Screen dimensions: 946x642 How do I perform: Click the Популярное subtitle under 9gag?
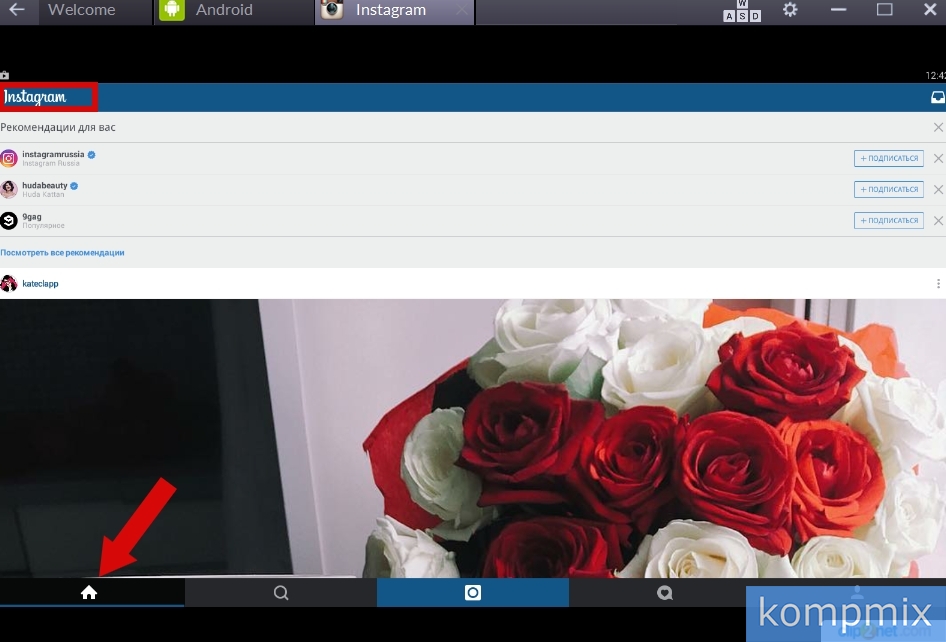tap(43, 226)
